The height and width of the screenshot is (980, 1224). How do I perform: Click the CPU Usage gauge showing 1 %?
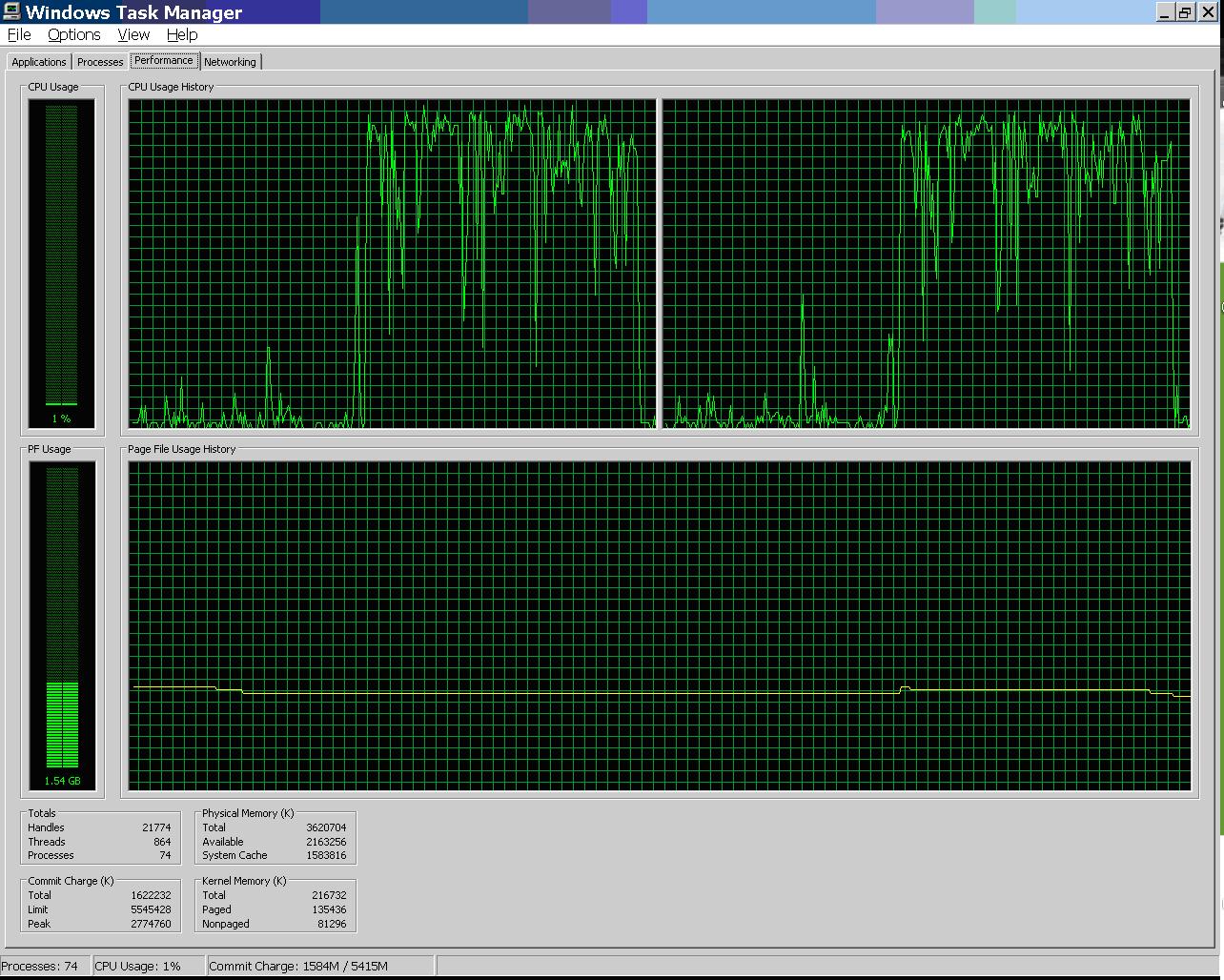pos(61,263)
